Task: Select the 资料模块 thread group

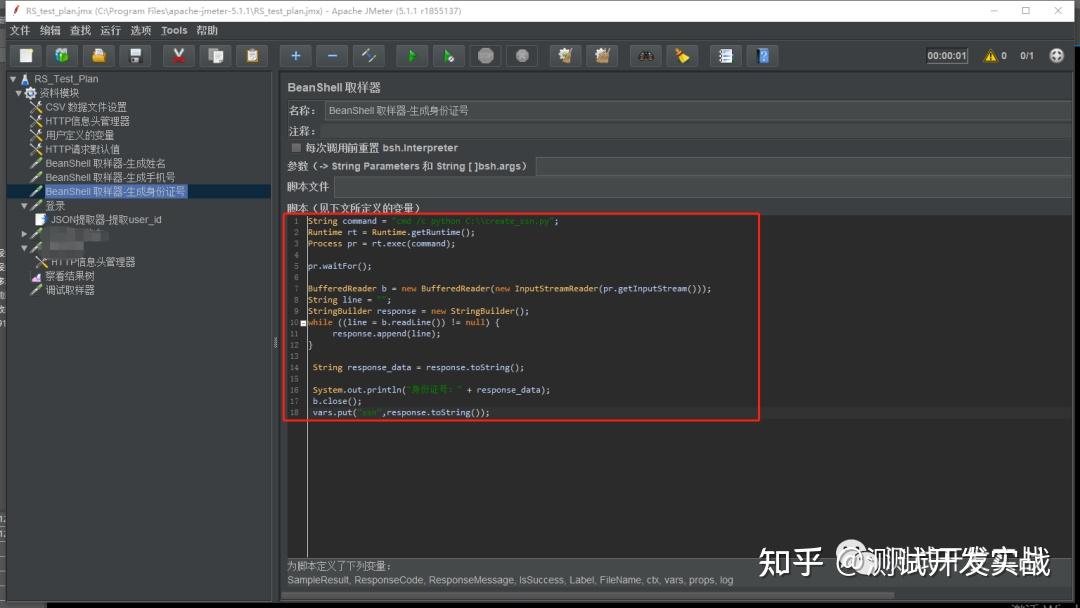Action: 59,93
